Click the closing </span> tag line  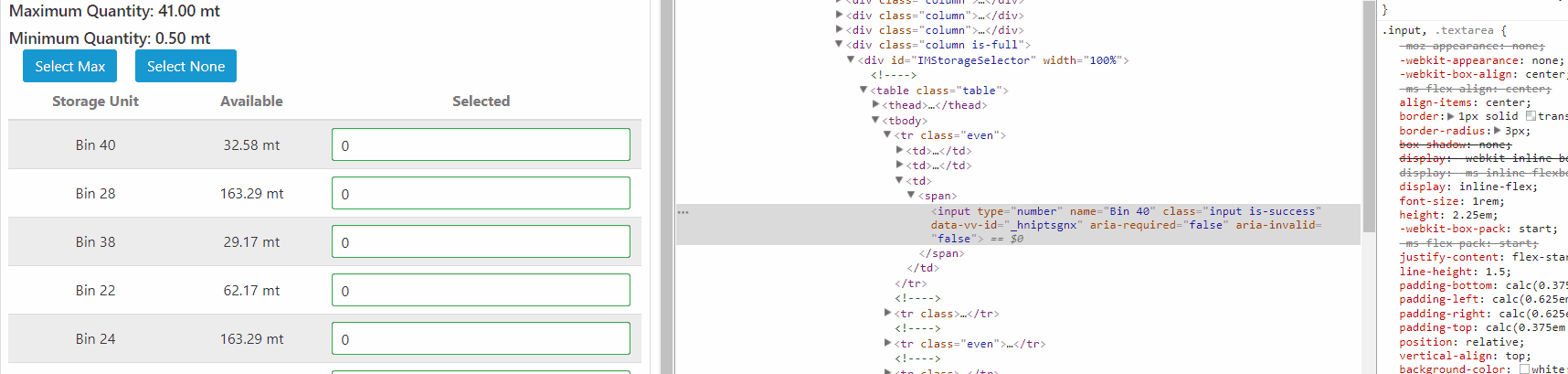pos(941,253)
